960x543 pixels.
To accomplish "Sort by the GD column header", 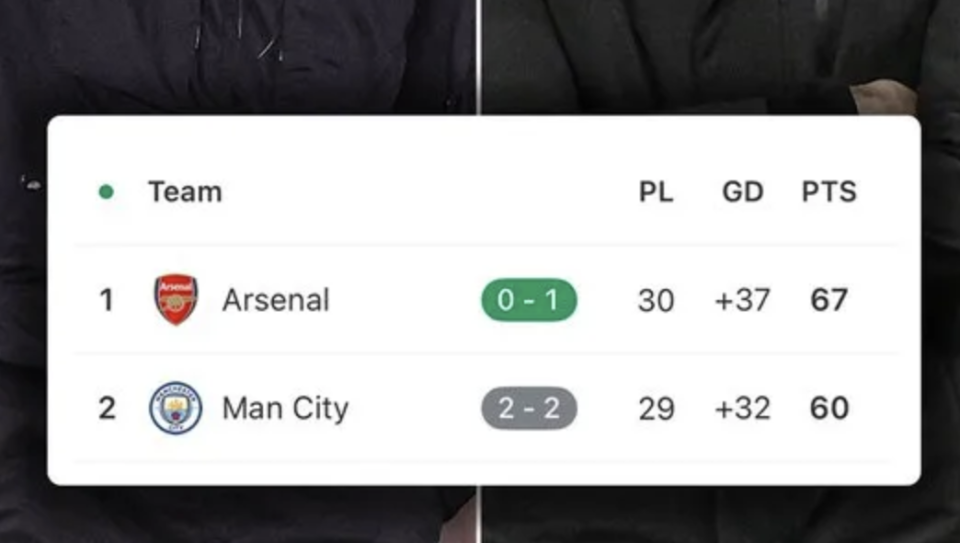I will (742, 192).
